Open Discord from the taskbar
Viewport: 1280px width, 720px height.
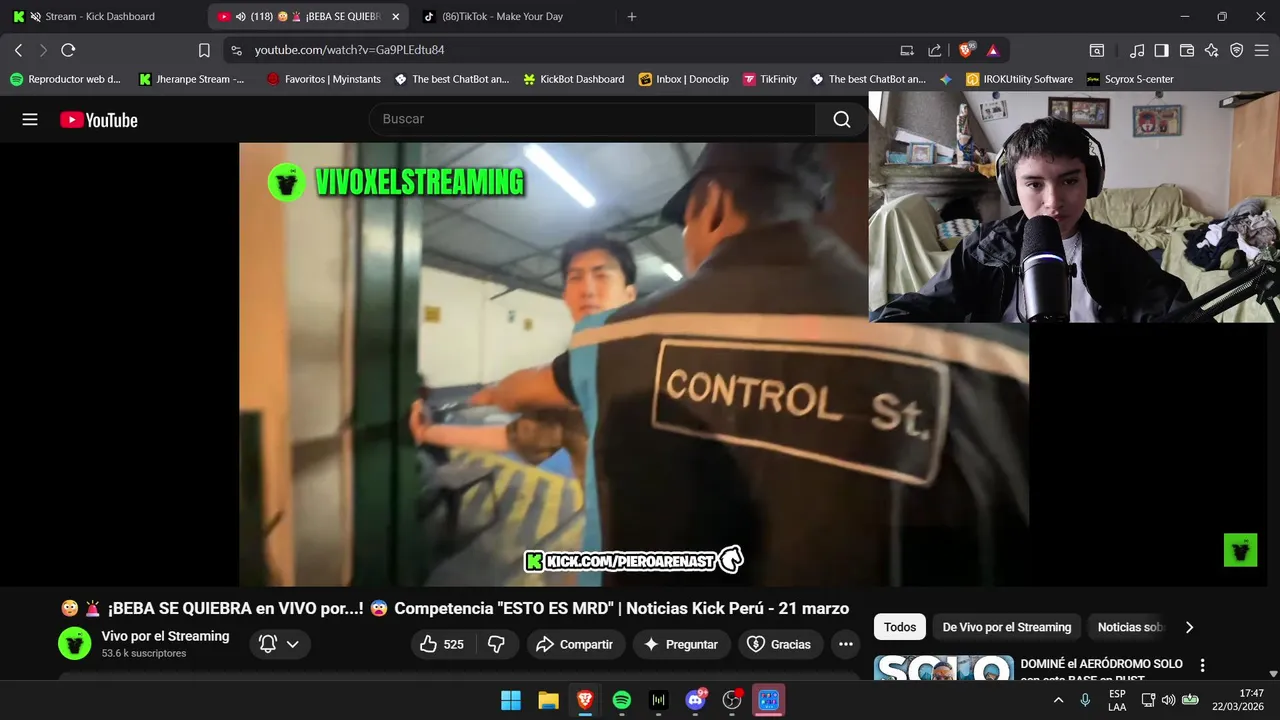coord(695,700)
